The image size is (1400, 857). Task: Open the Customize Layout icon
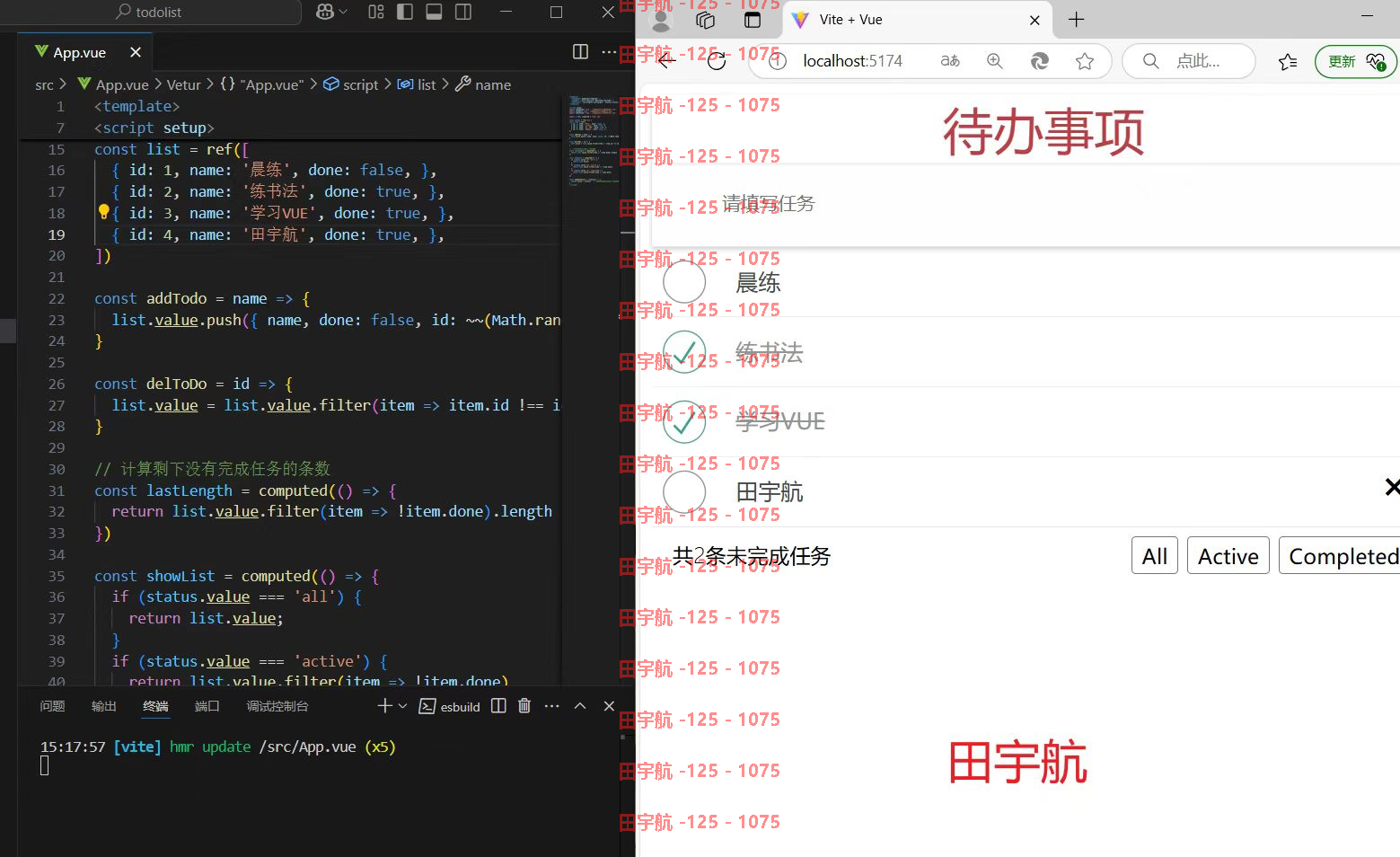coord(376,12)
